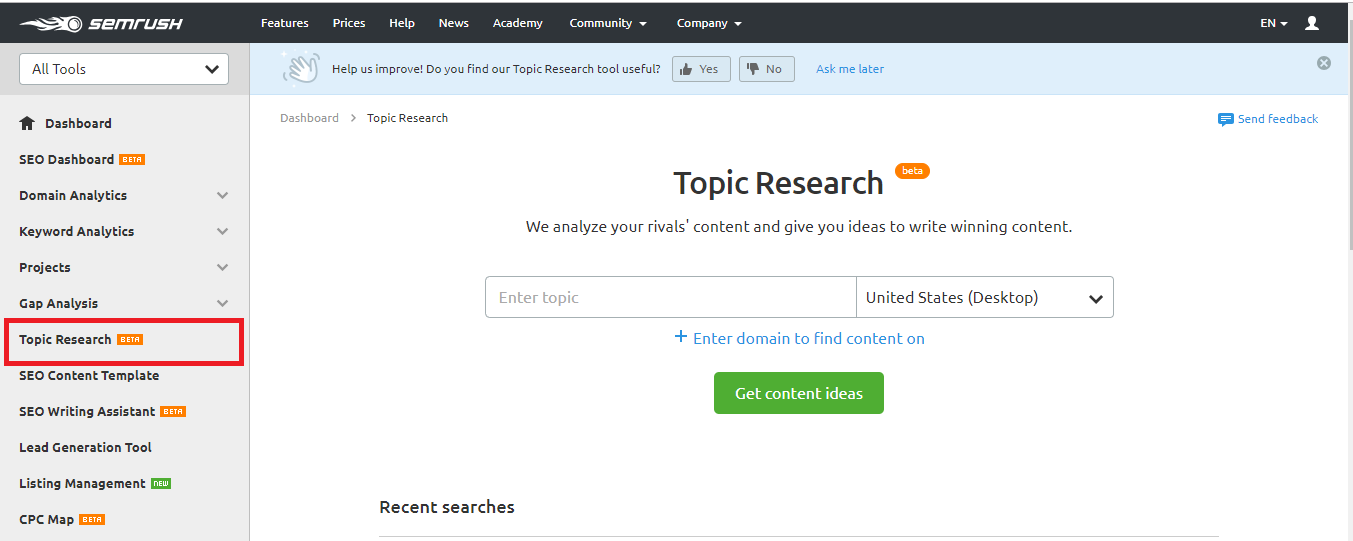
Task: Open Help in top navigation
Action: [x=402, y=23]
